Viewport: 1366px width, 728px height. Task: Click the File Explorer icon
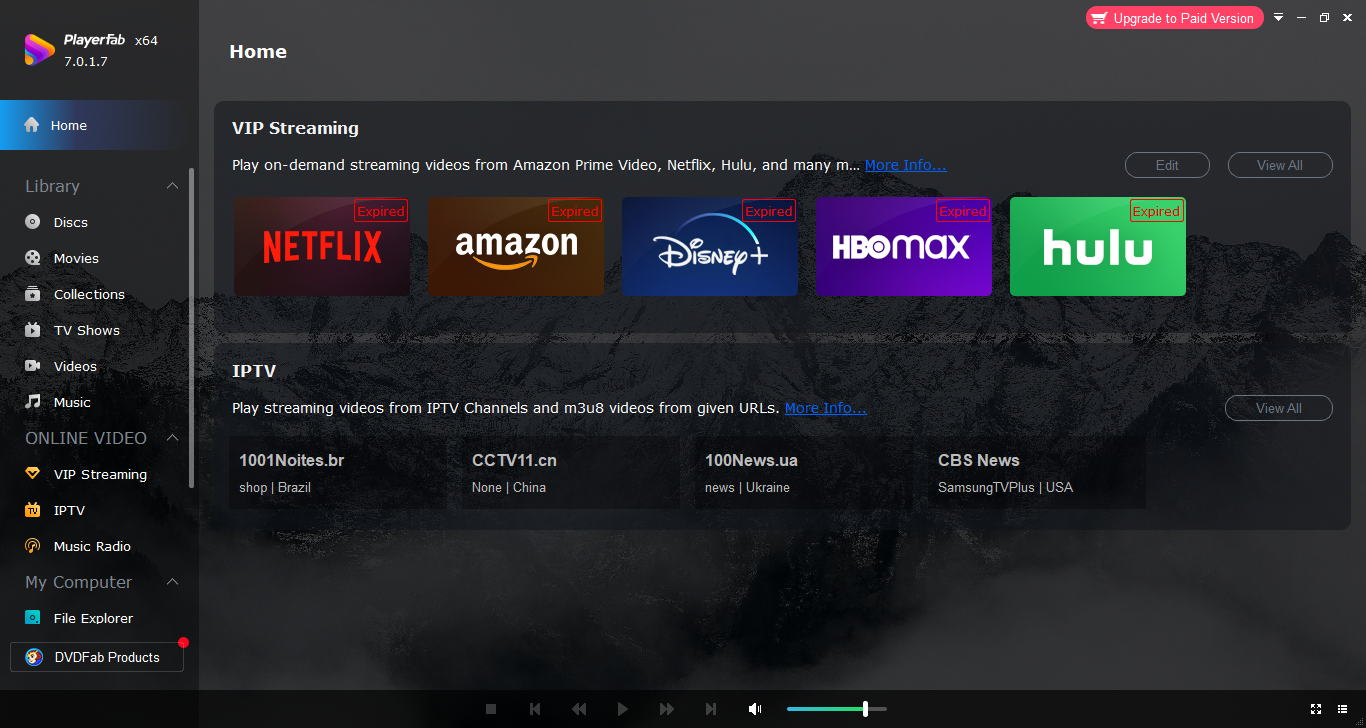pyautogui.click(x=33, y=618)
